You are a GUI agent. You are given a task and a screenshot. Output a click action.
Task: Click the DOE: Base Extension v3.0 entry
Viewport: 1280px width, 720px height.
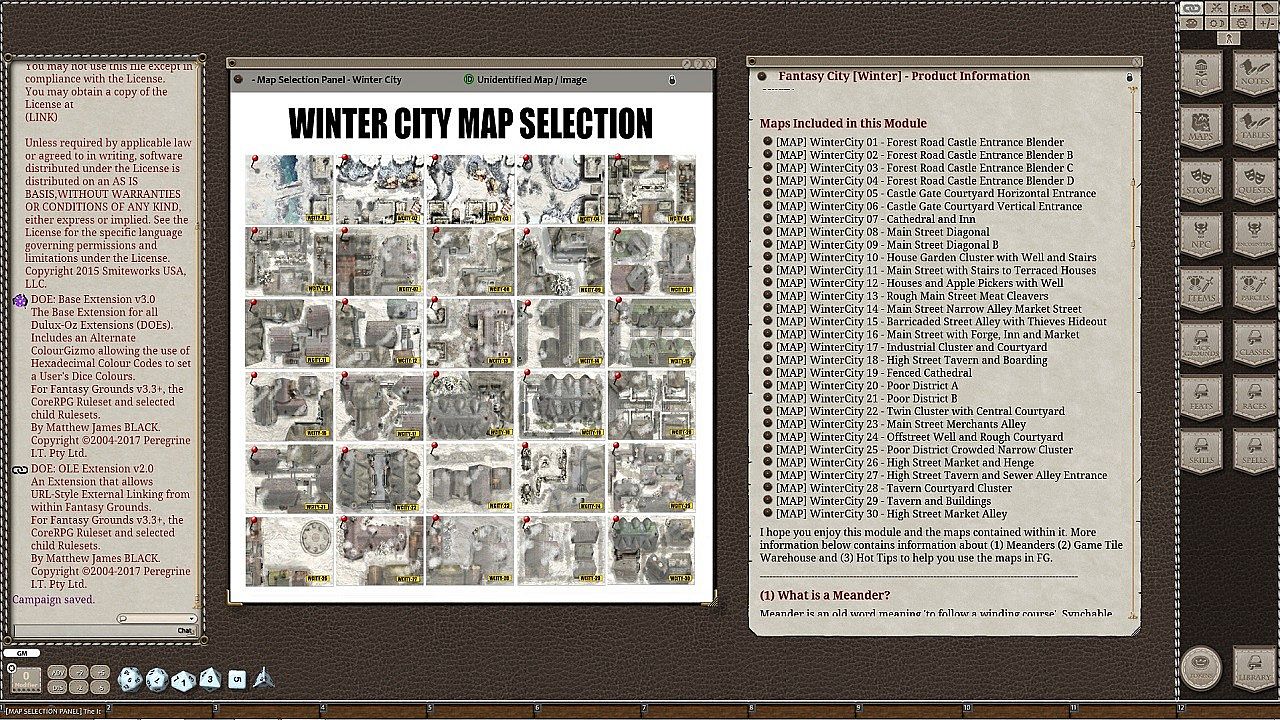(x=92, y=300)
